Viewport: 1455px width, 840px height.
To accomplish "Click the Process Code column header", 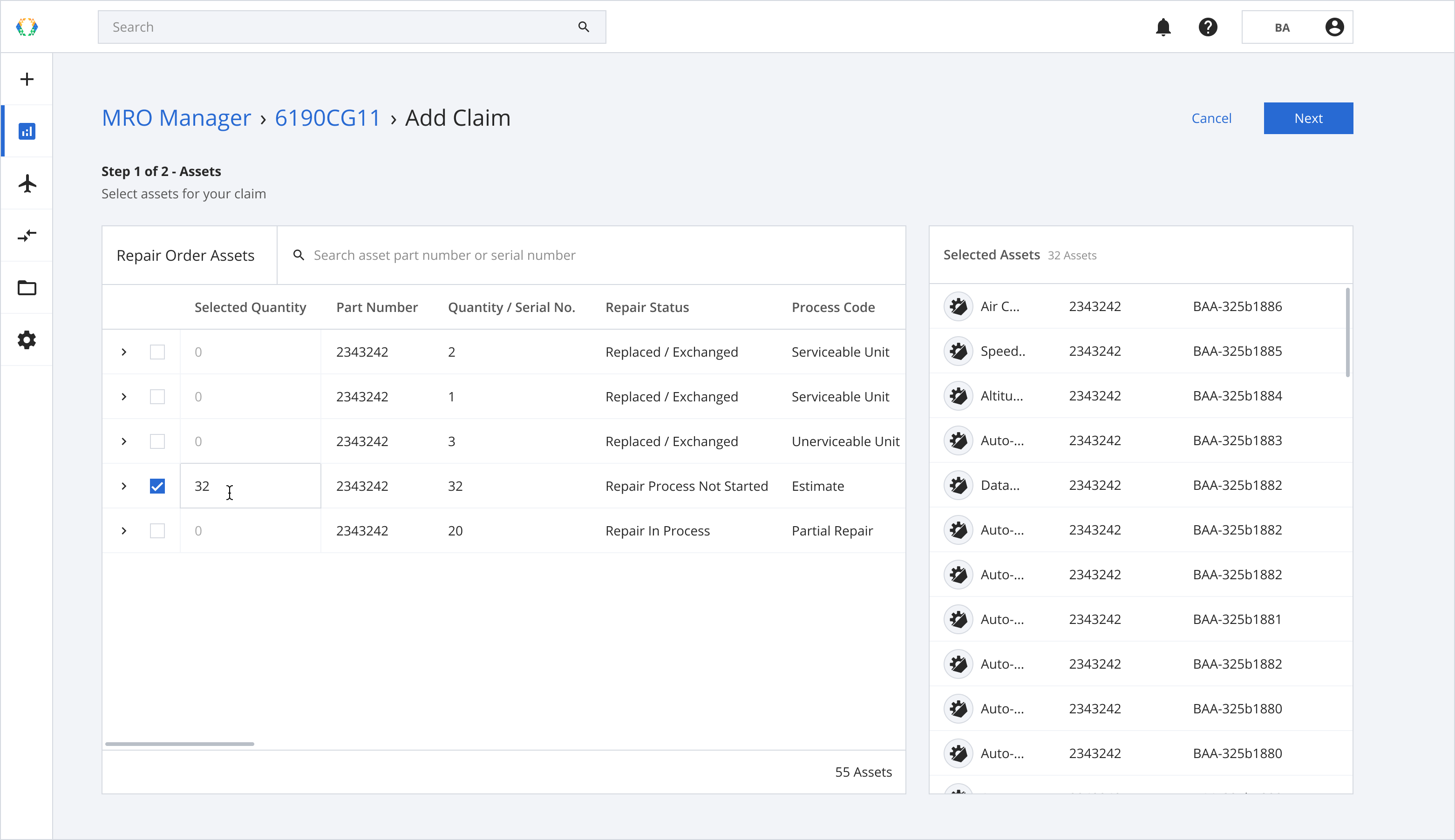I will pyautogui.click(x=832, y=307).
